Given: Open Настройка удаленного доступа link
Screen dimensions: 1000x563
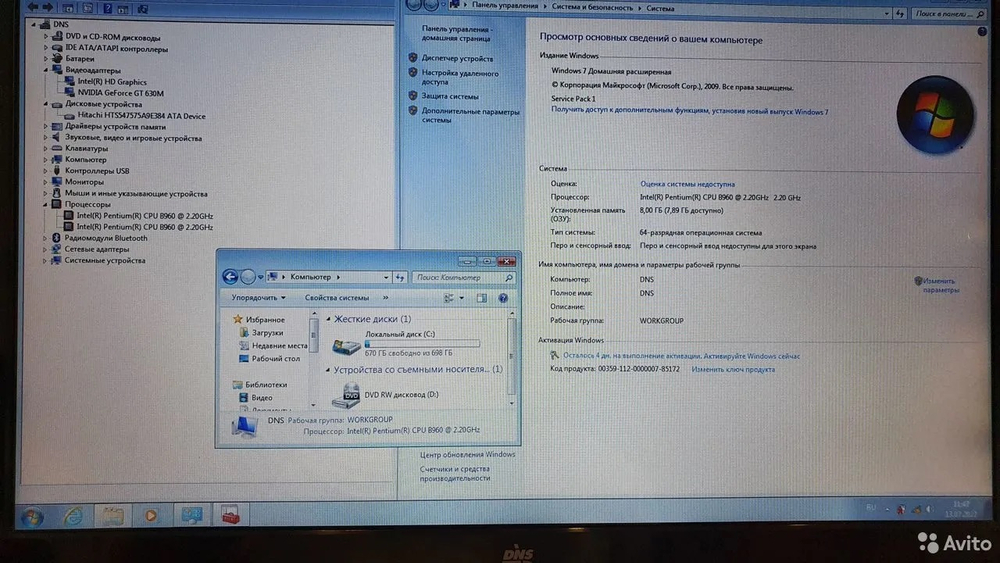Looking at the screenshot, I should 460,78.
